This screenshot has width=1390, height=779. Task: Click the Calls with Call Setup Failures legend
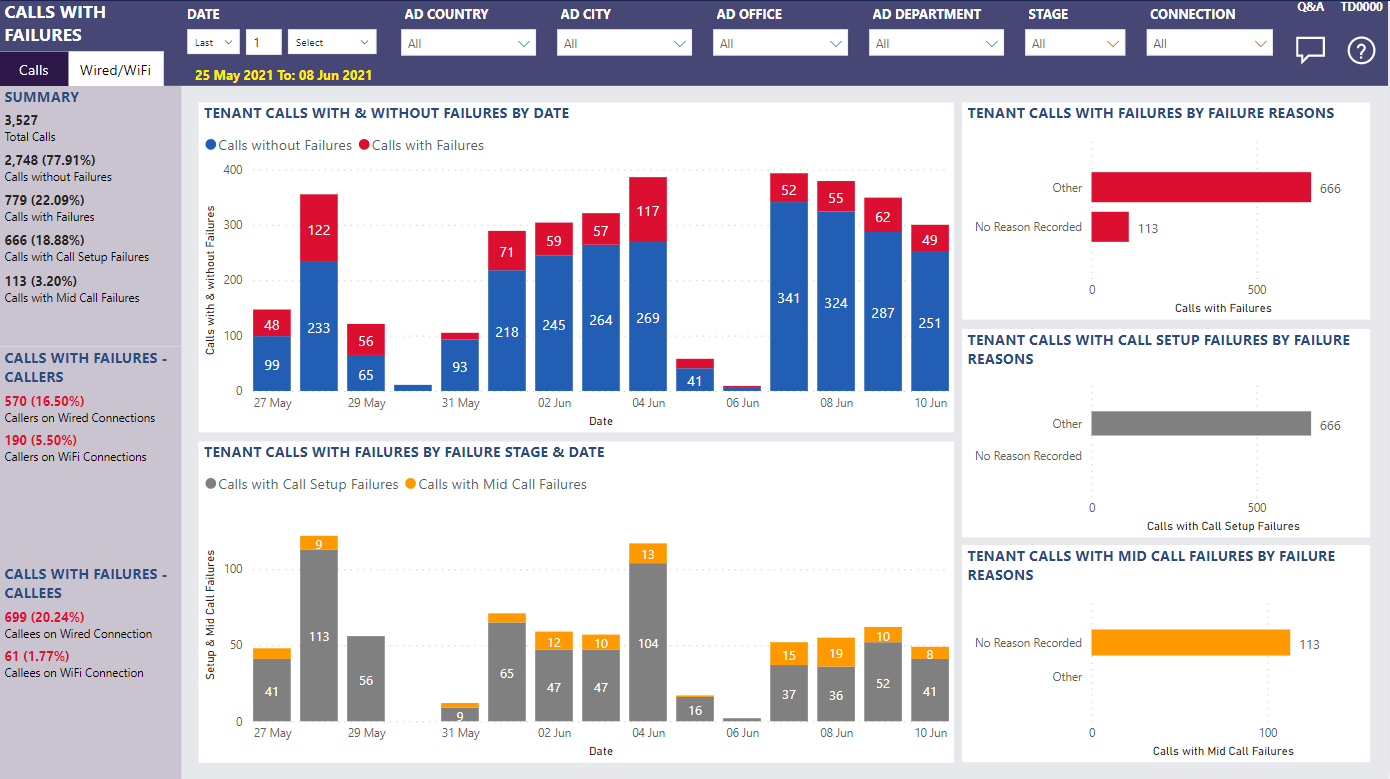coord(301,484)
